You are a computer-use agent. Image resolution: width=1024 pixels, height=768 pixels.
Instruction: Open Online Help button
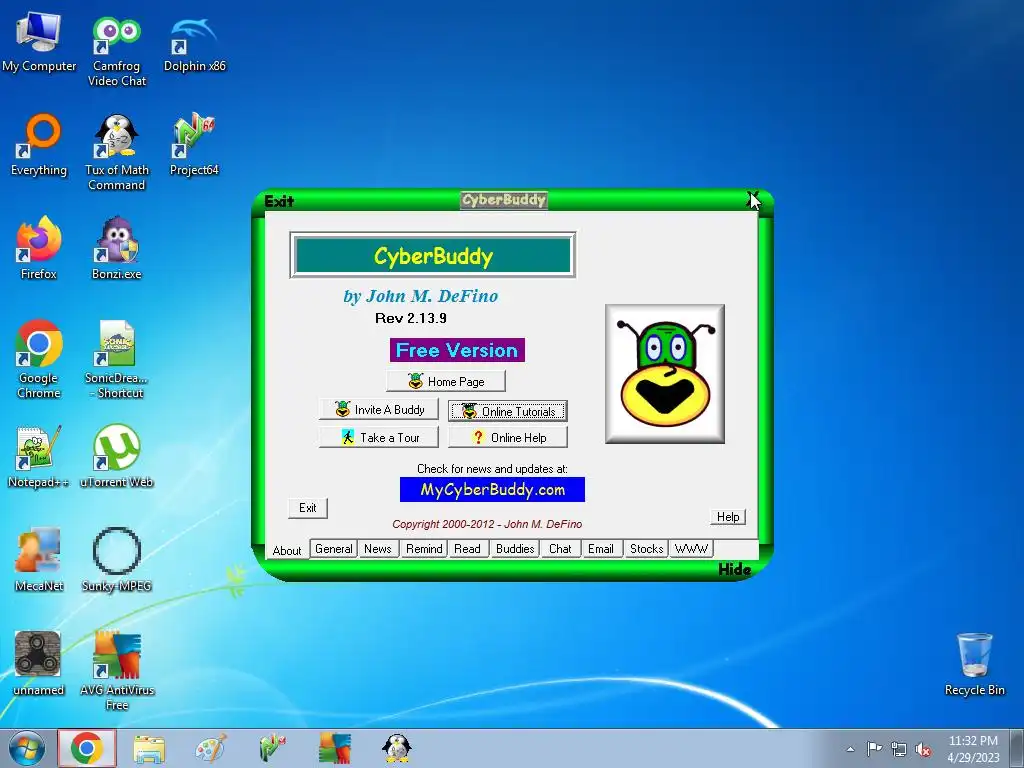pyautogui.click(x=507, y=438)
